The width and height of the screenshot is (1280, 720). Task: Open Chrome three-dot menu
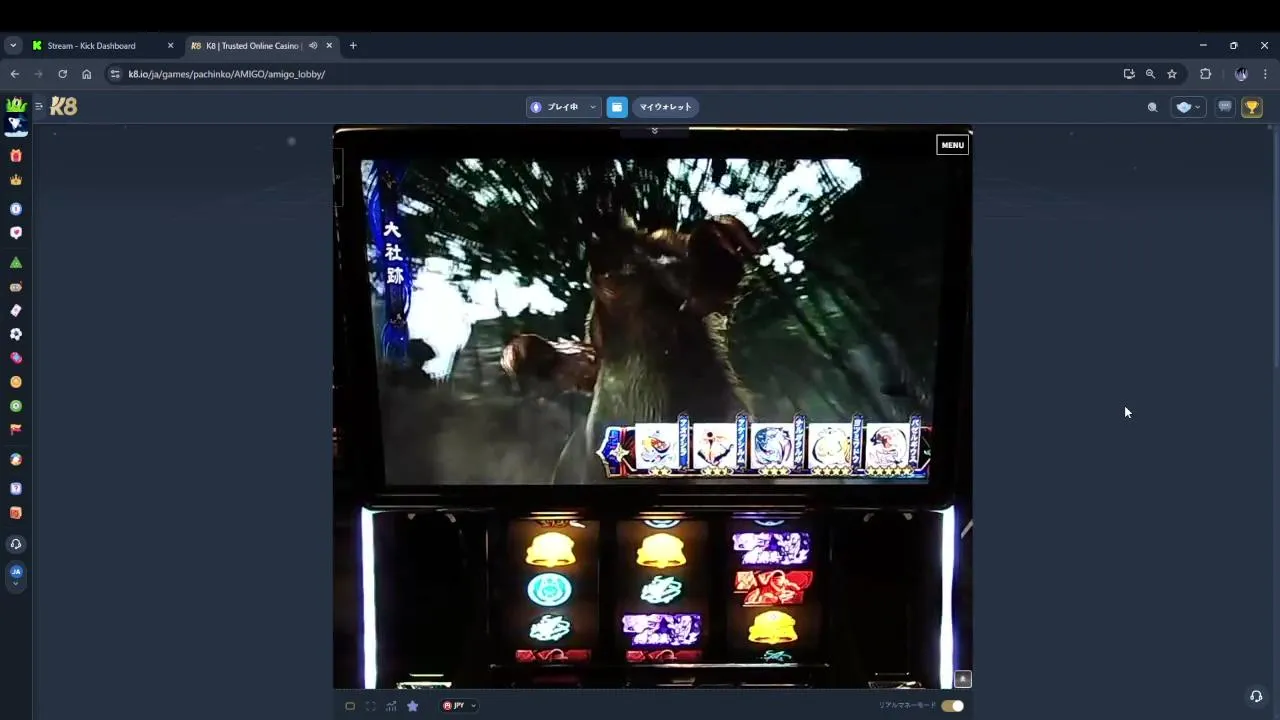(x=1265, y=74)
